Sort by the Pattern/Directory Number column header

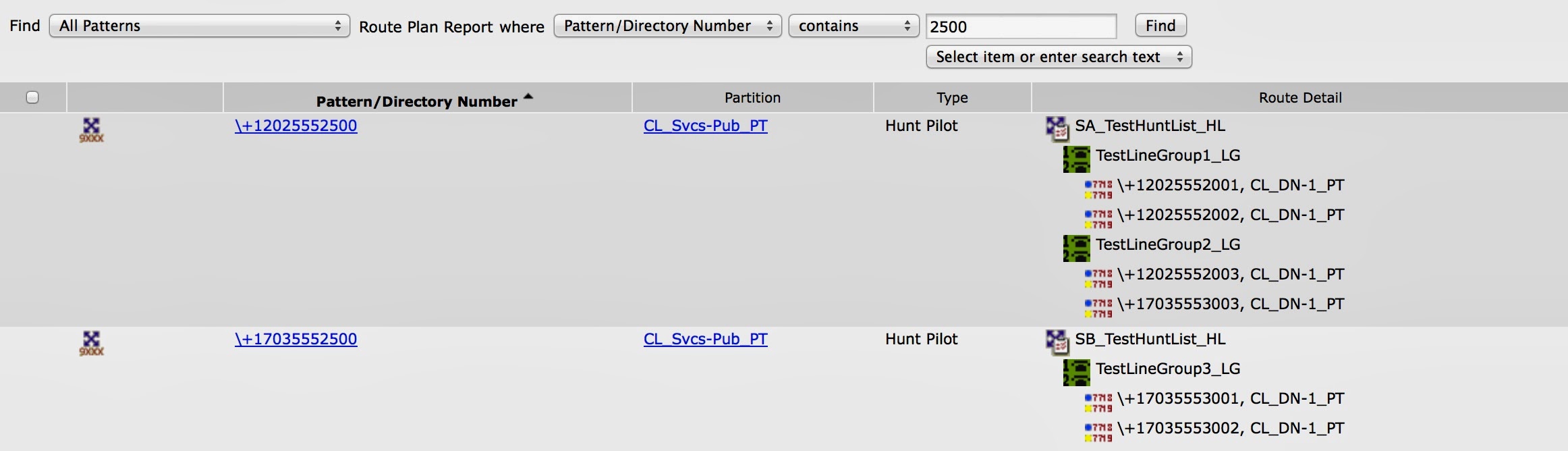click(418, 101)
